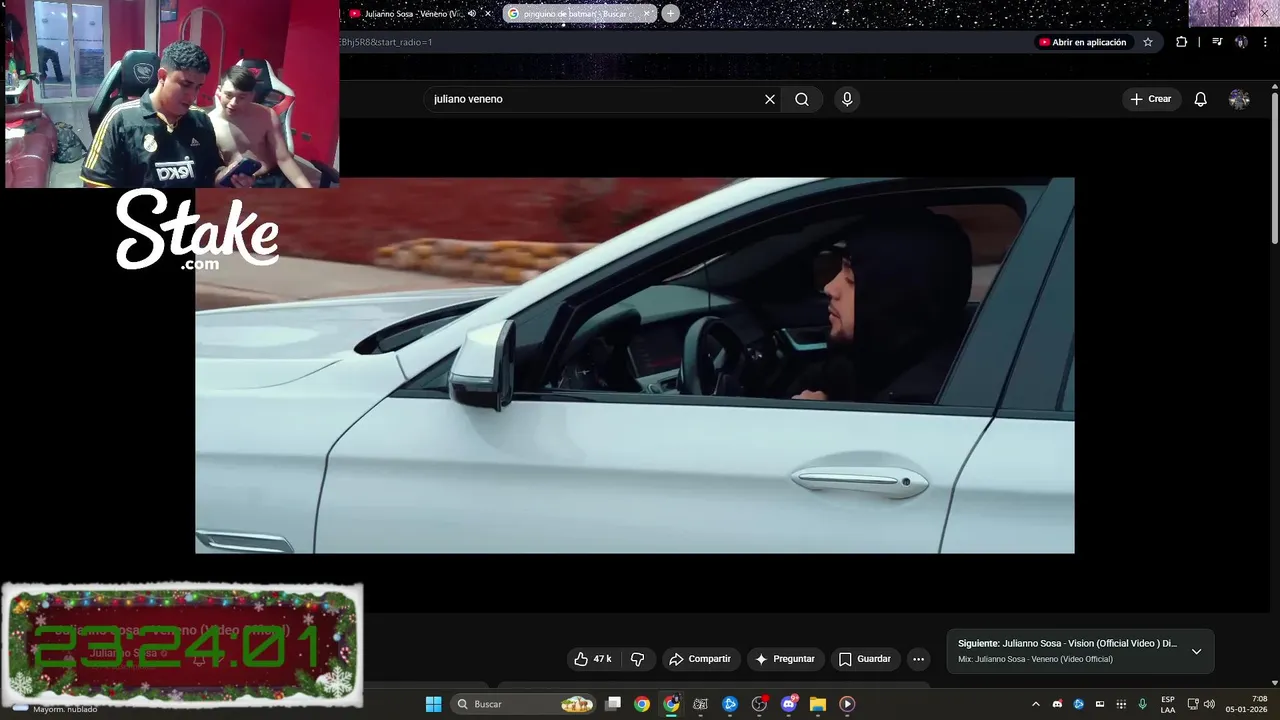Open a new Chrome tab
Image resolution: width=1280 pixels, height=720 pixels.
point(670,14)
